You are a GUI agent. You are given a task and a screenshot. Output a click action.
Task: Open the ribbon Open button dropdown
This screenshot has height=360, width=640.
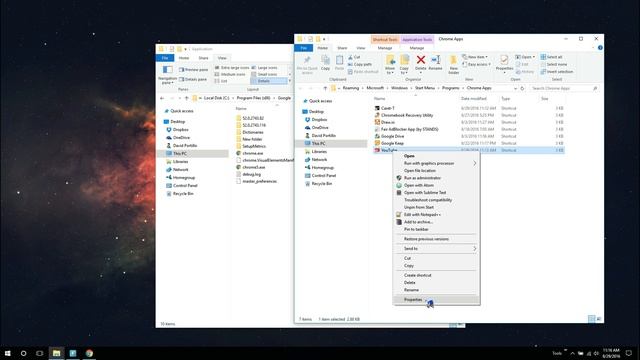525,57
